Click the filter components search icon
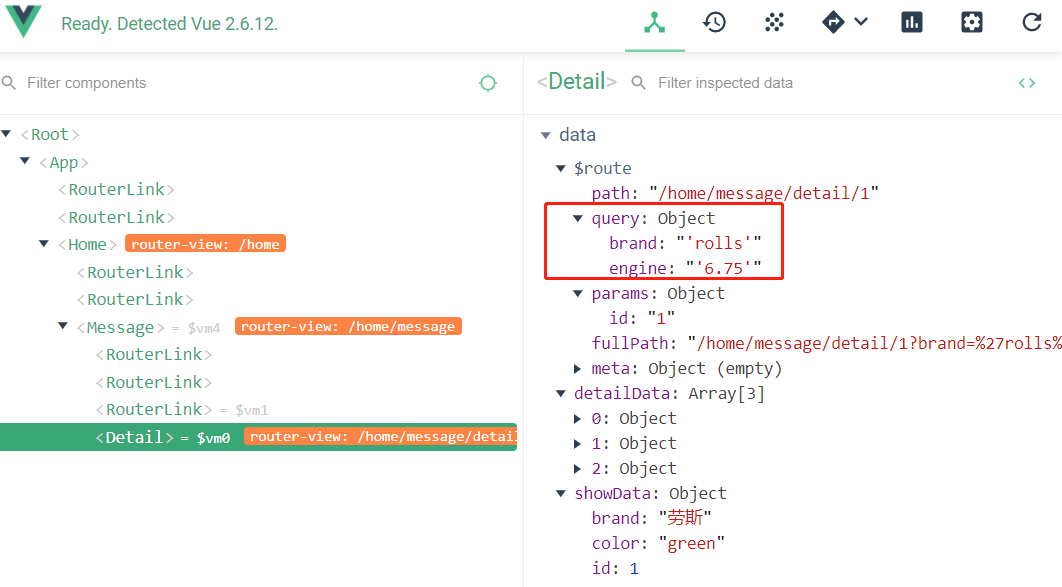The width and height of the screenshot is (1062, 587). pos(9,83)
